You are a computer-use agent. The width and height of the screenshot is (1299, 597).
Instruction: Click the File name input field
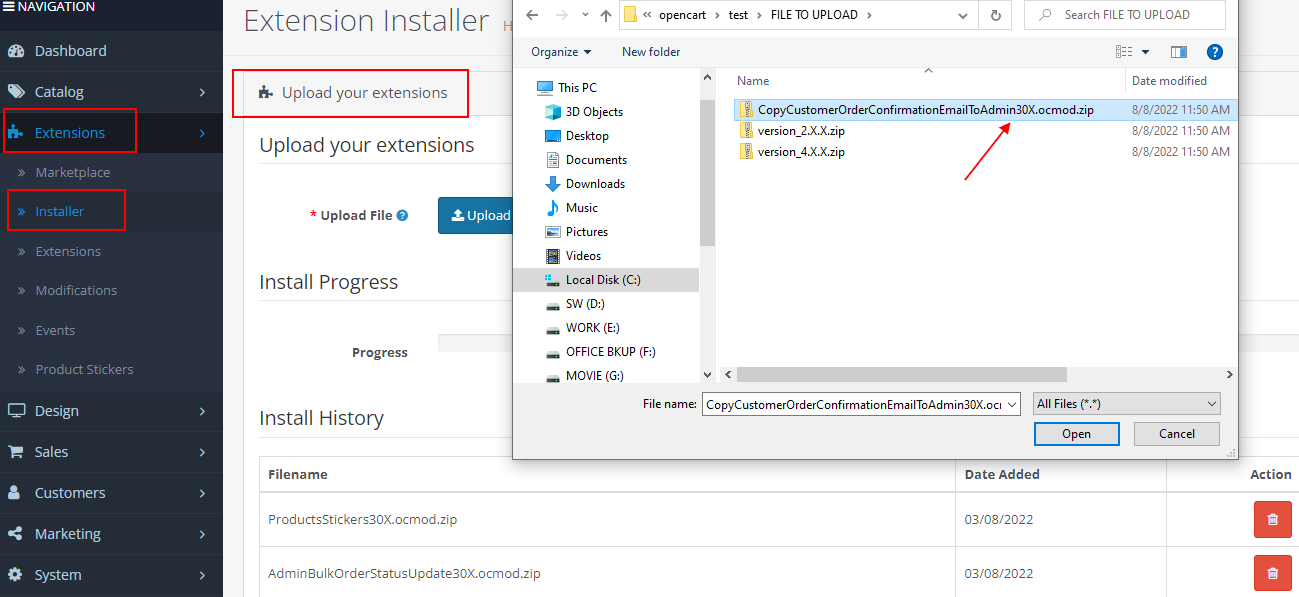(853, 404)
